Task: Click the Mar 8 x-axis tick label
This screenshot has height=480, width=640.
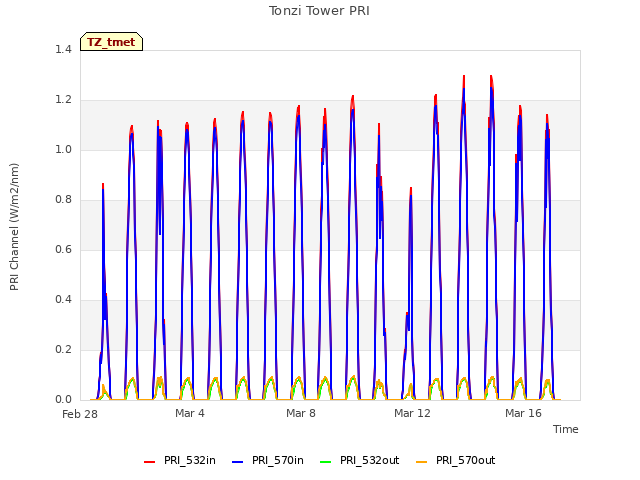Action: click(301, 413)
